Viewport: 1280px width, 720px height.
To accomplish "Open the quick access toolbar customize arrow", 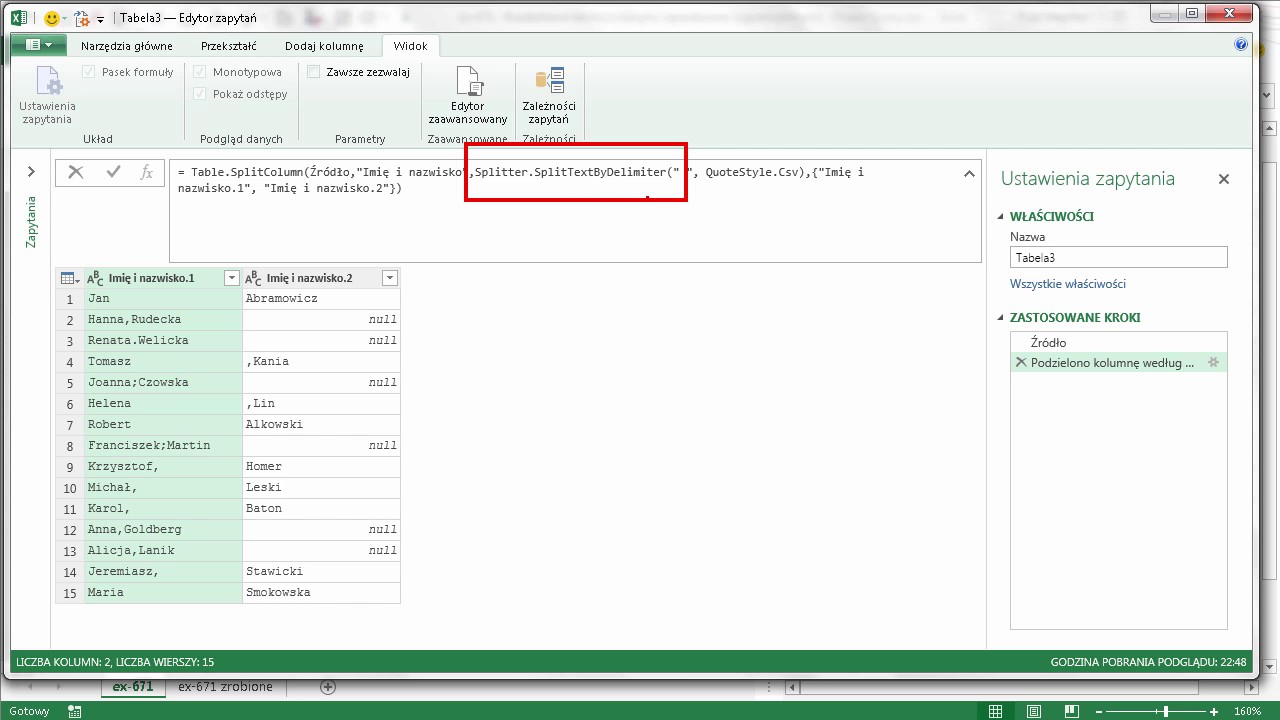I will tap(100, 18).
